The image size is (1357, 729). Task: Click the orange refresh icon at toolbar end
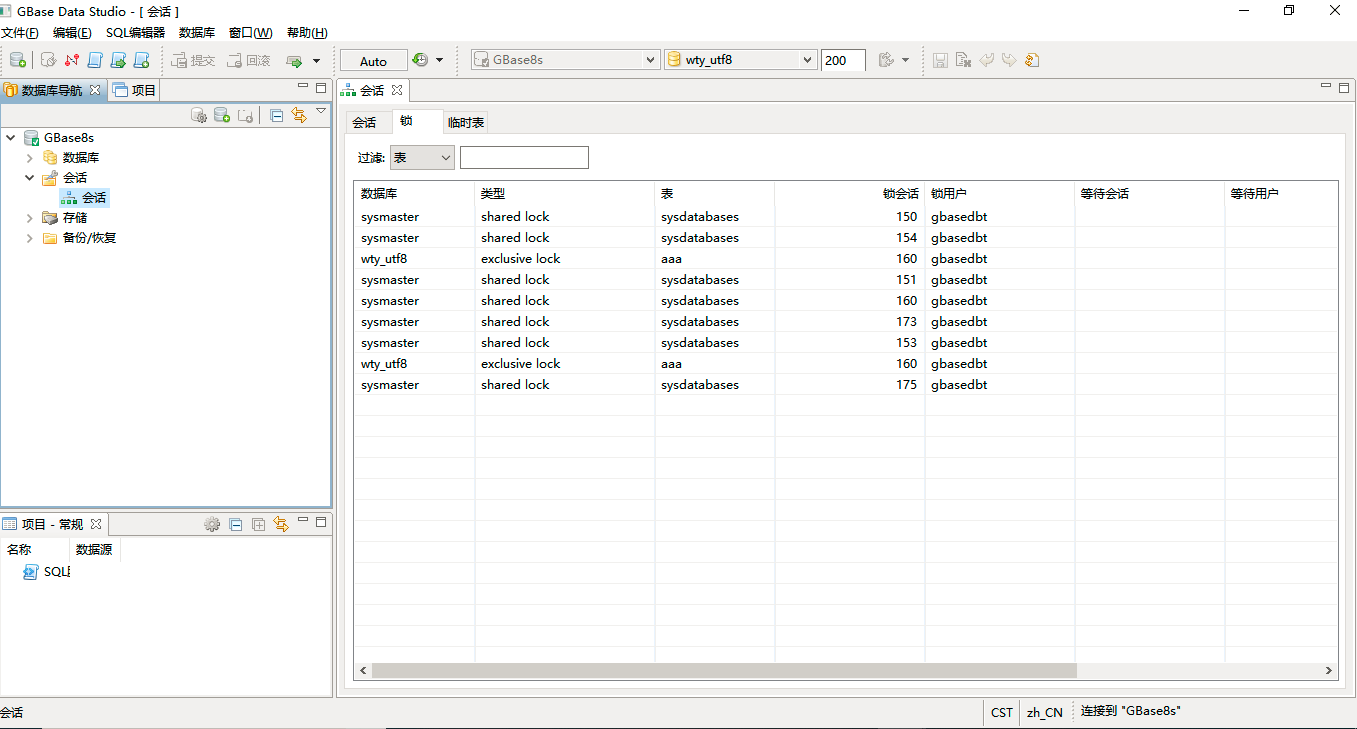1032,60
